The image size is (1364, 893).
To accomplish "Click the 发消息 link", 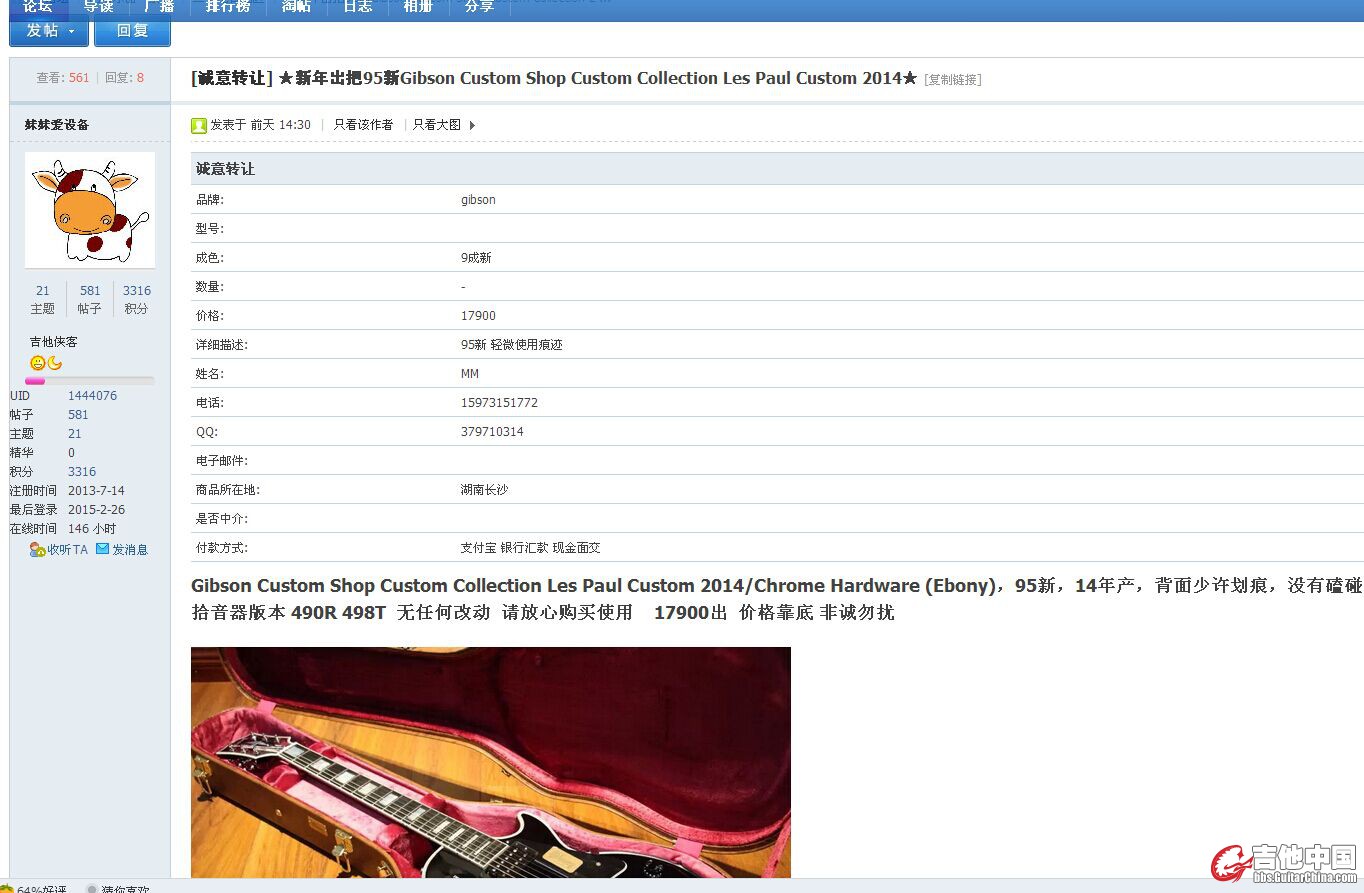I will [130, 549].
